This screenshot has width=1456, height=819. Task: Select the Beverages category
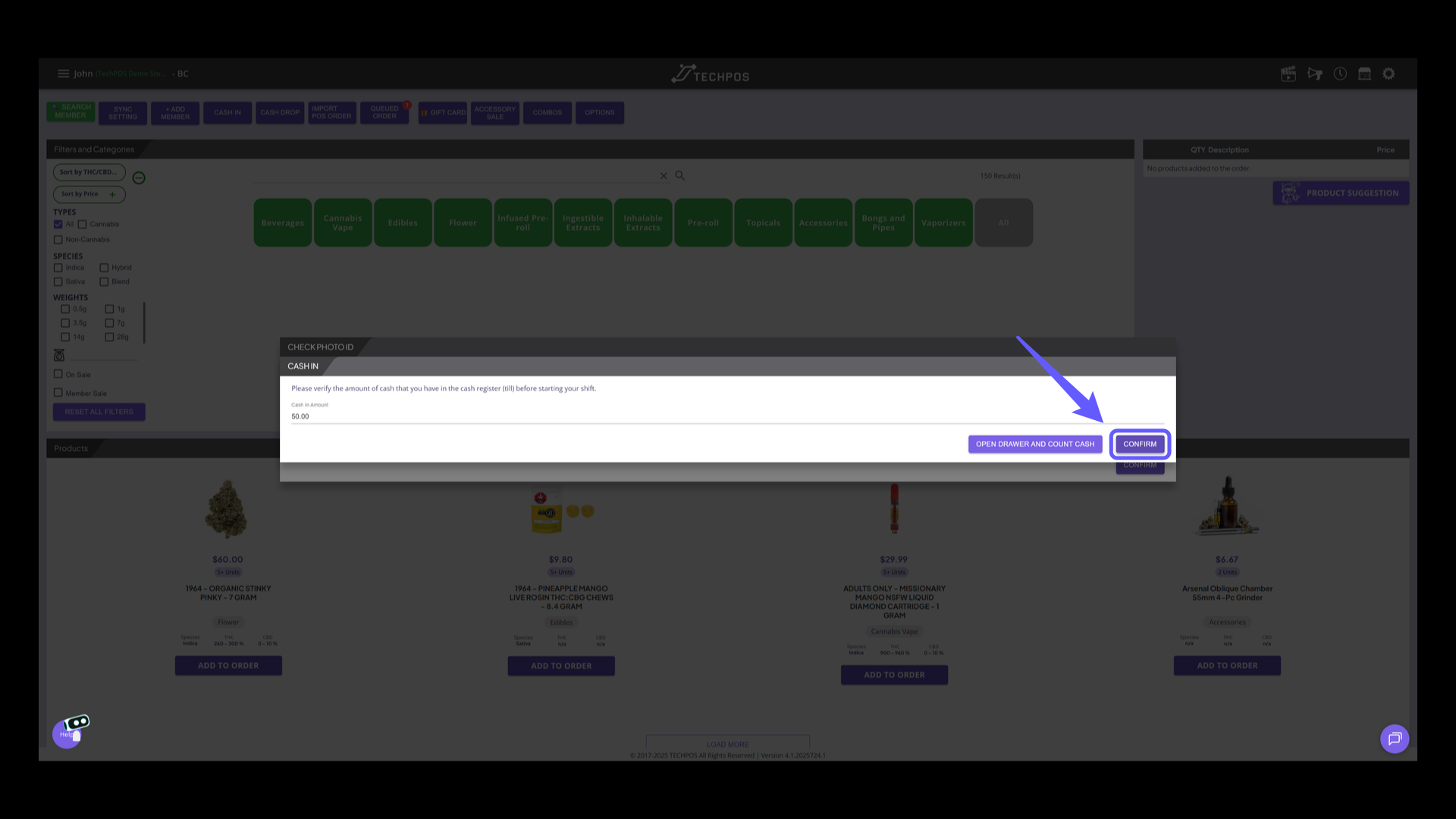(x=283, y=223)
